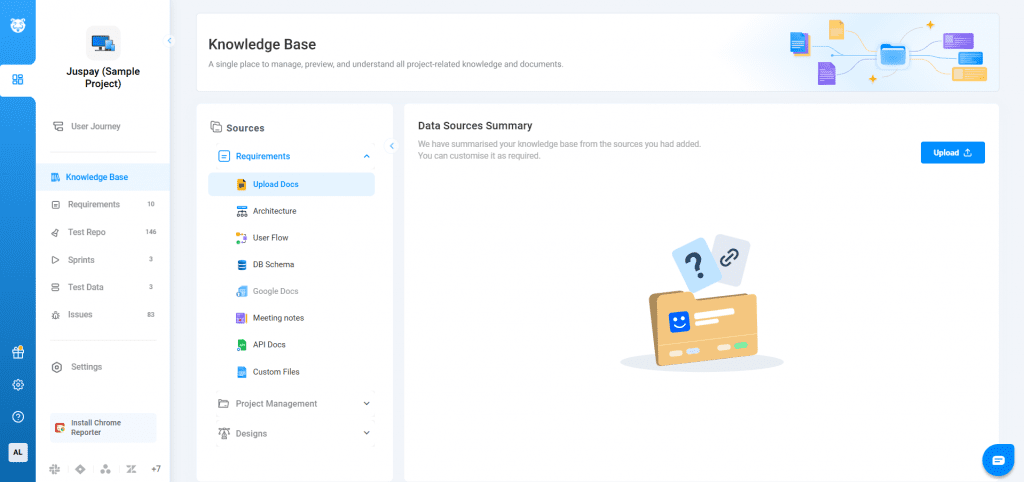Screen dimensions: 1024x482
Task: Open the gift box icon in blue rail
Action: pyautogui.click(x=18, y=352)
